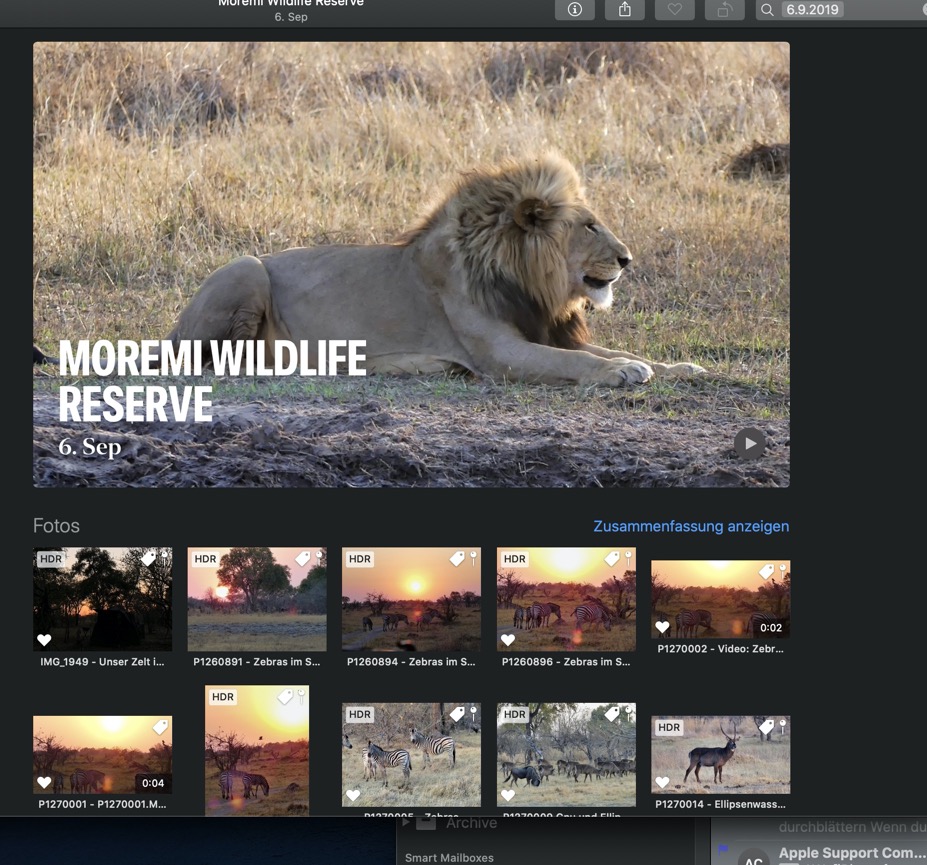Click the share icon in toolbar

pos(625,10)
